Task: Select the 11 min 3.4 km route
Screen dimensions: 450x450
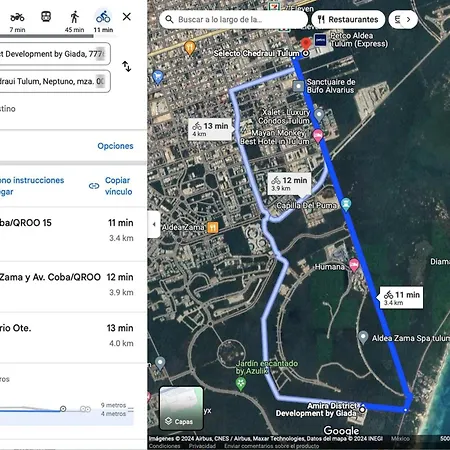Action: tap(67, 230)
